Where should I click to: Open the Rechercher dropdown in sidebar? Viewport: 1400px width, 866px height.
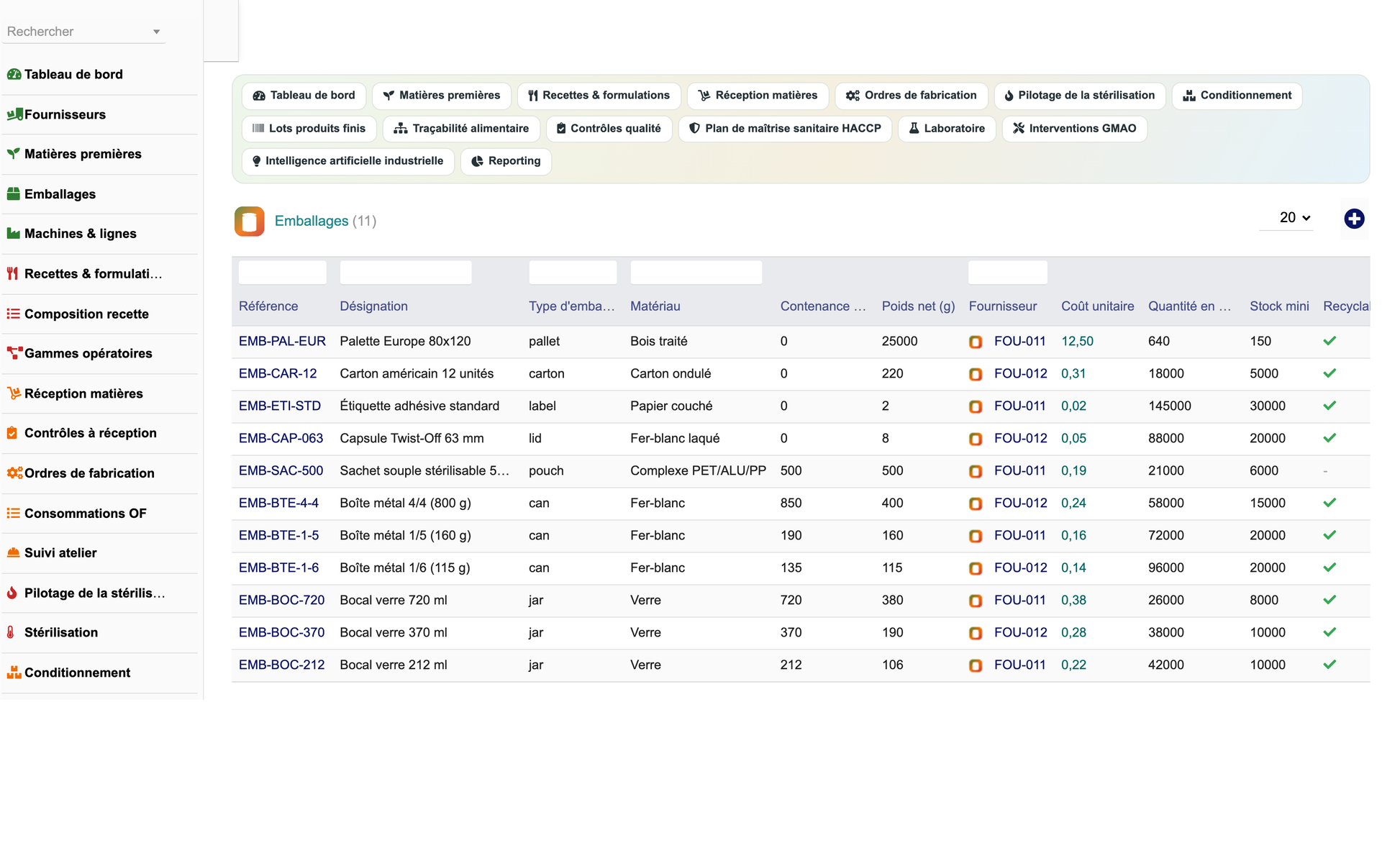[x=83, y=32]
